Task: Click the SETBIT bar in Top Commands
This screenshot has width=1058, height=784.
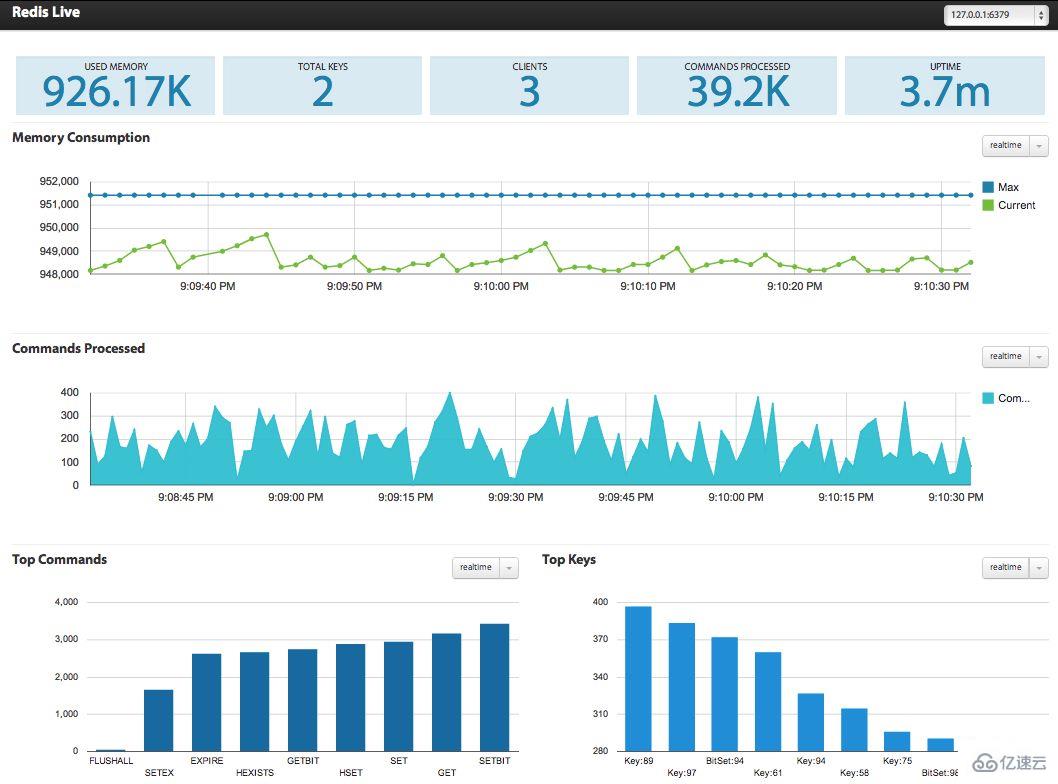Action: click(495, 688)
